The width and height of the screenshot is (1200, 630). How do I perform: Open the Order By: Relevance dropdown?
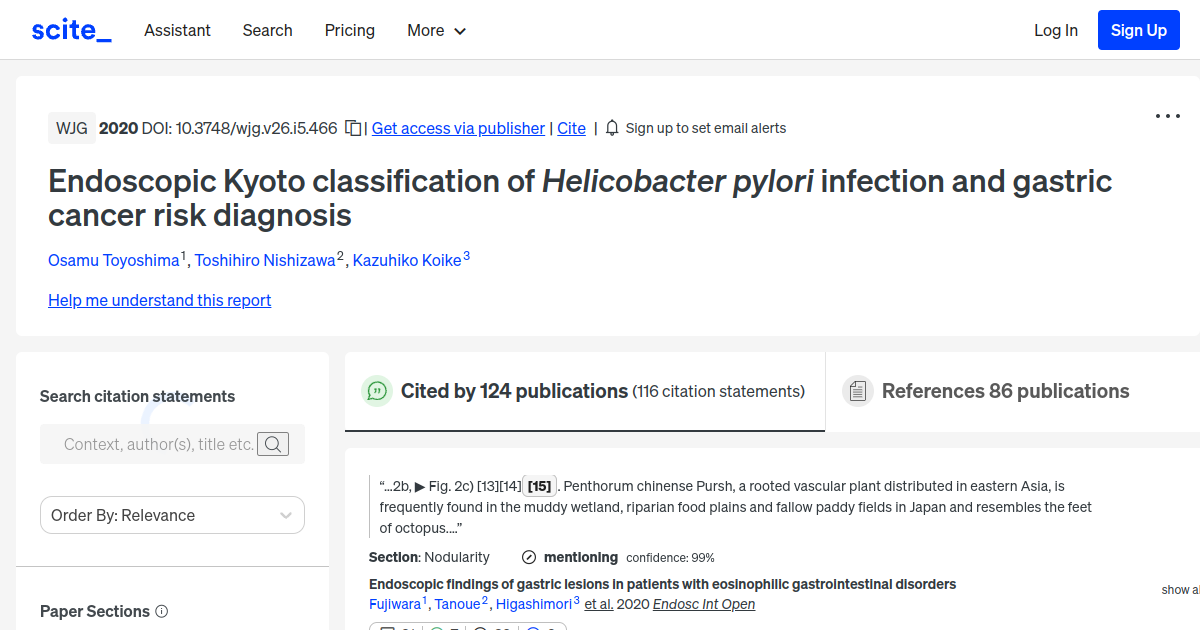point(172,515)
